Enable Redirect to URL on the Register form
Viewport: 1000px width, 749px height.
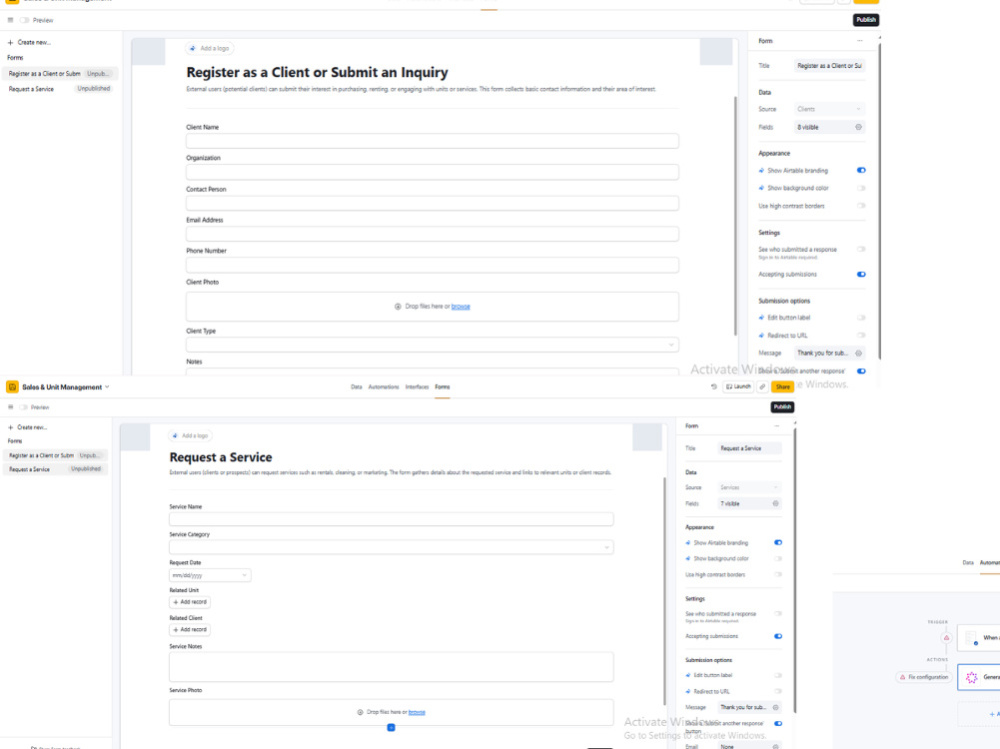(x=861, y=335)
